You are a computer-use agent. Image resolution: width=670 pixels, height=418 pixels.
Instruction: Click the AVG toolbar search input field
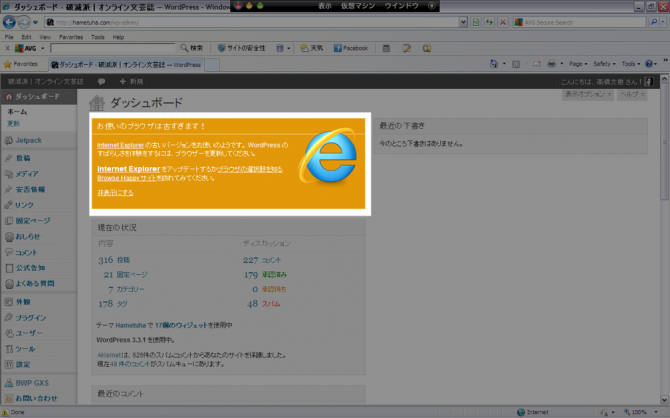113,48
